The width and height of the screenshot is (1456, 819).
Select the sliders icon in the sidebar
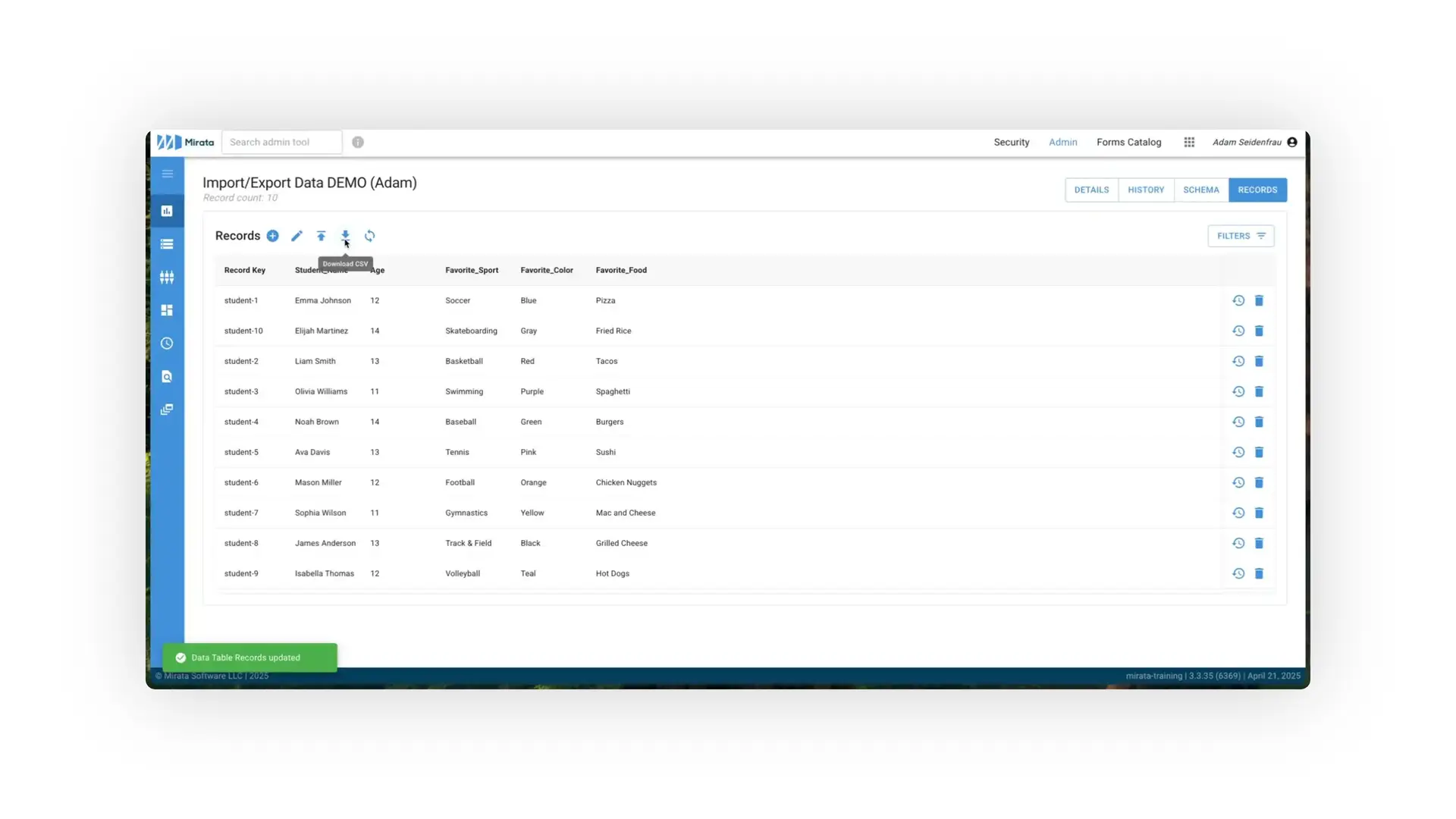[168, 276]
